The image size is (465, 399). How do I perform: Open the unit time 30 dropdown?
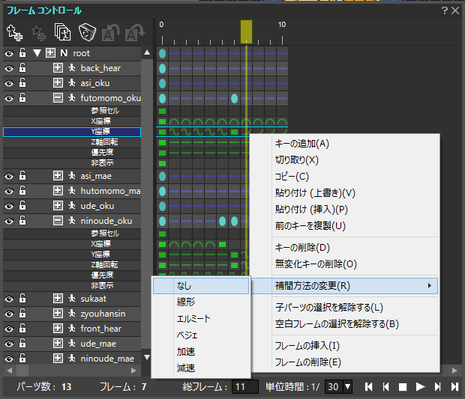[348, 387]
